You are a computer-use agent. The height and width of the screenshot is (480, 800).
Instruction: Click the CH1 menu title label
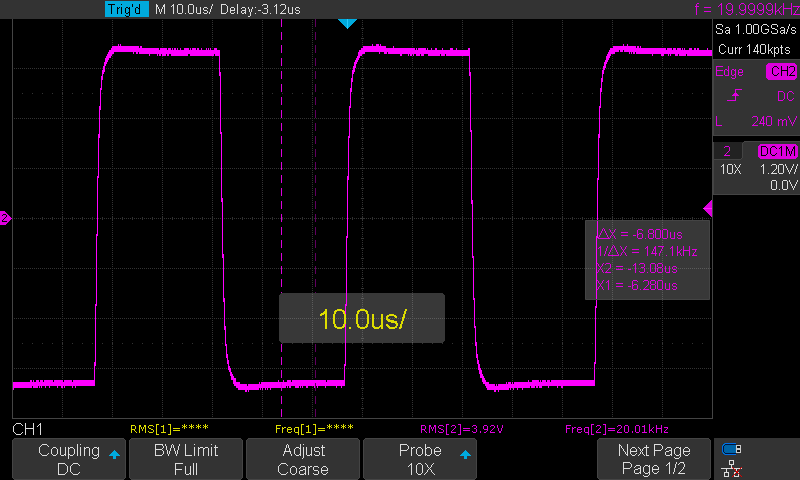coord(28,429)
